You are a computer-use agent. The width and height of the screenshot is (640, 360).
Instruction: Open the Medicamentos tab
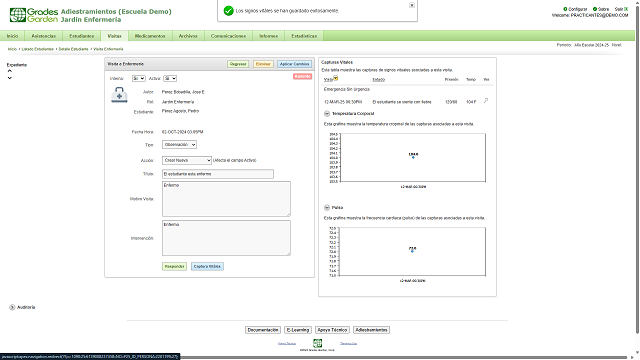pos(150,36)
